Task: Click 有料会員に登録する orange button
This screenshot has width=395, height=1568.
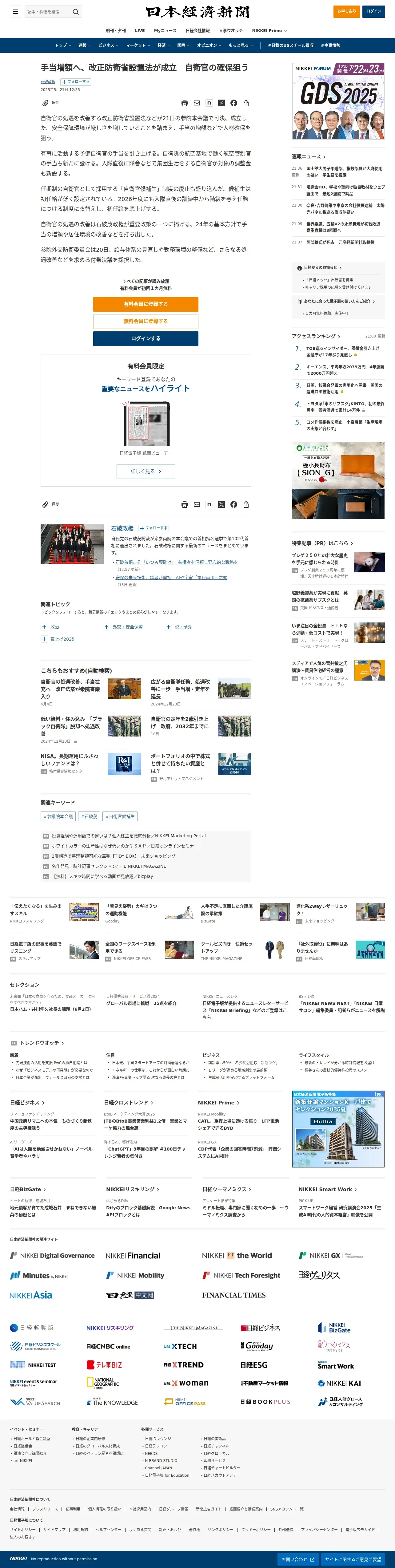Action: click(x=146, y=304)
